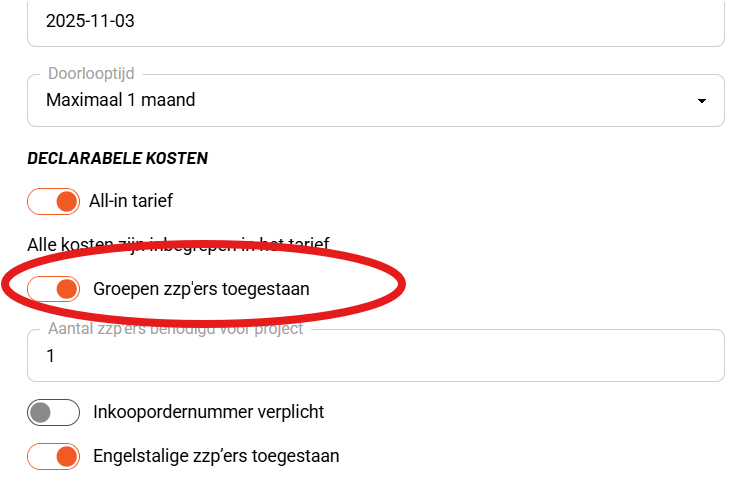Viewport: 737px width, 497px height.
Task: Enable the Inkoopordernummer verplicht switch
Action: point(53,412)
